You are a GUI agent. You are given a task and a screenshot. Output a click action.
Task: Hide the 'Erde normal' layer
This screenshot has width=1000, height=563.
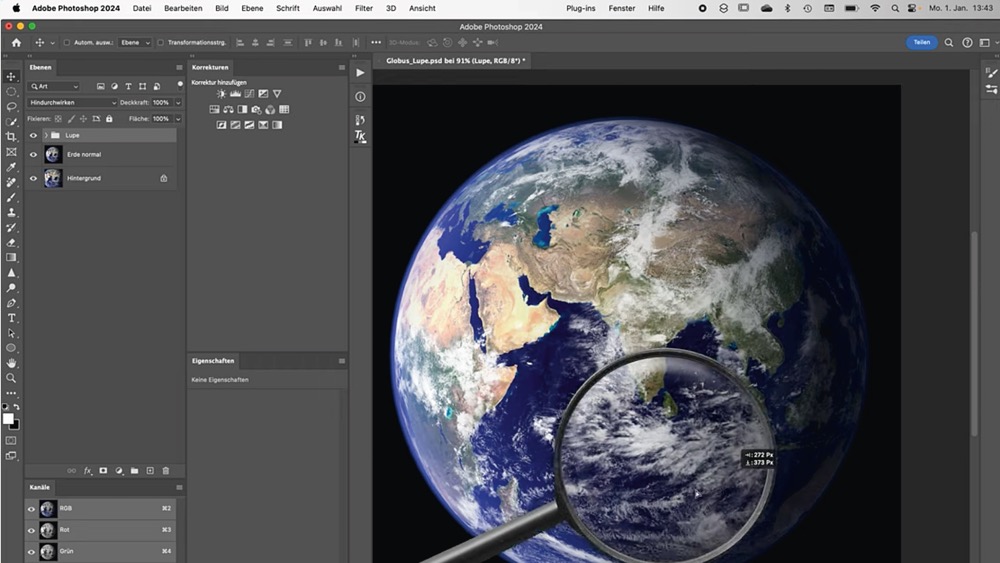coord(33,155)
